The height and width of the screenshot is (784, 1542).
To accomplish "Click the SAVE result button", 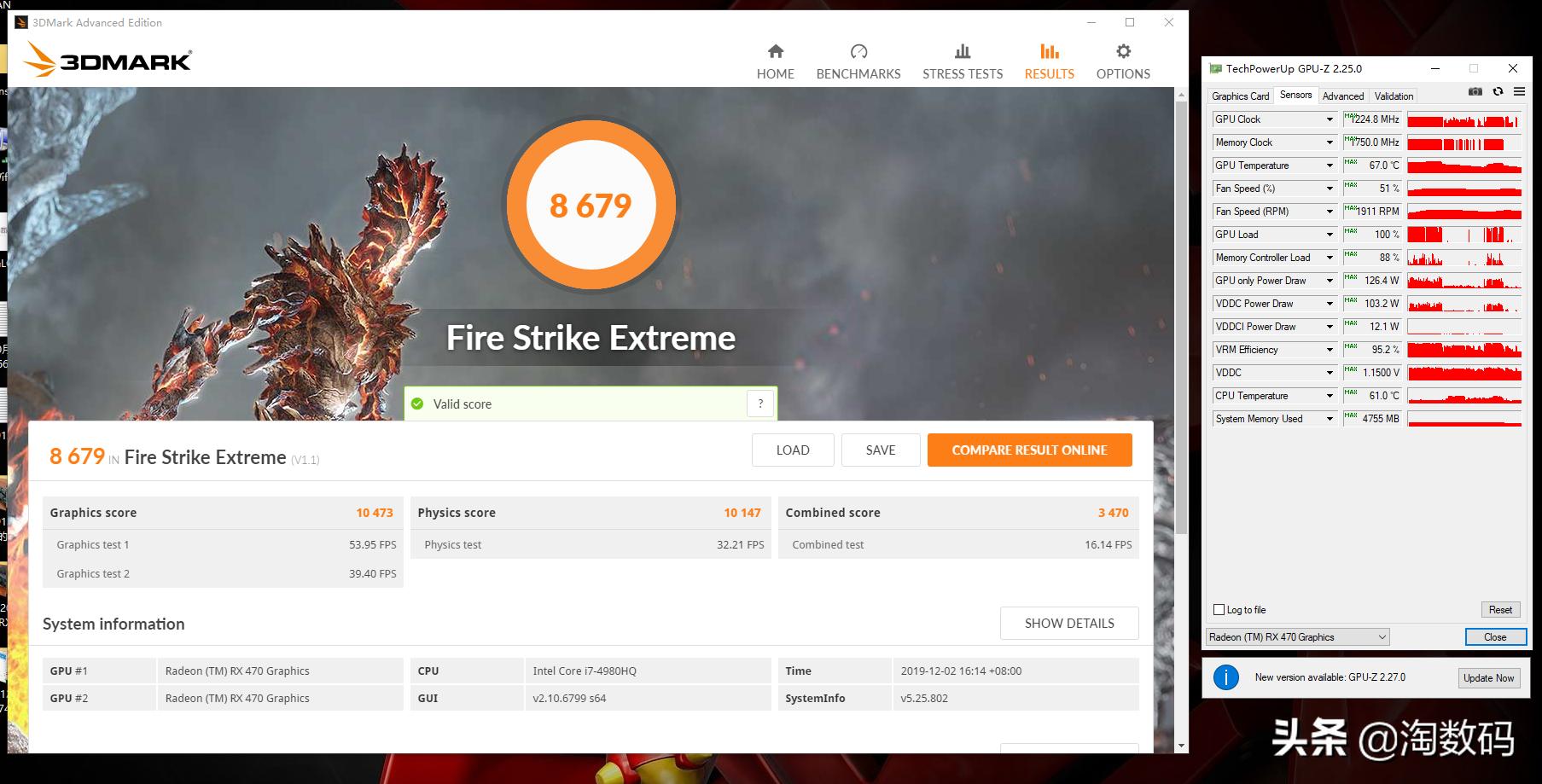I will coord(881,450).
